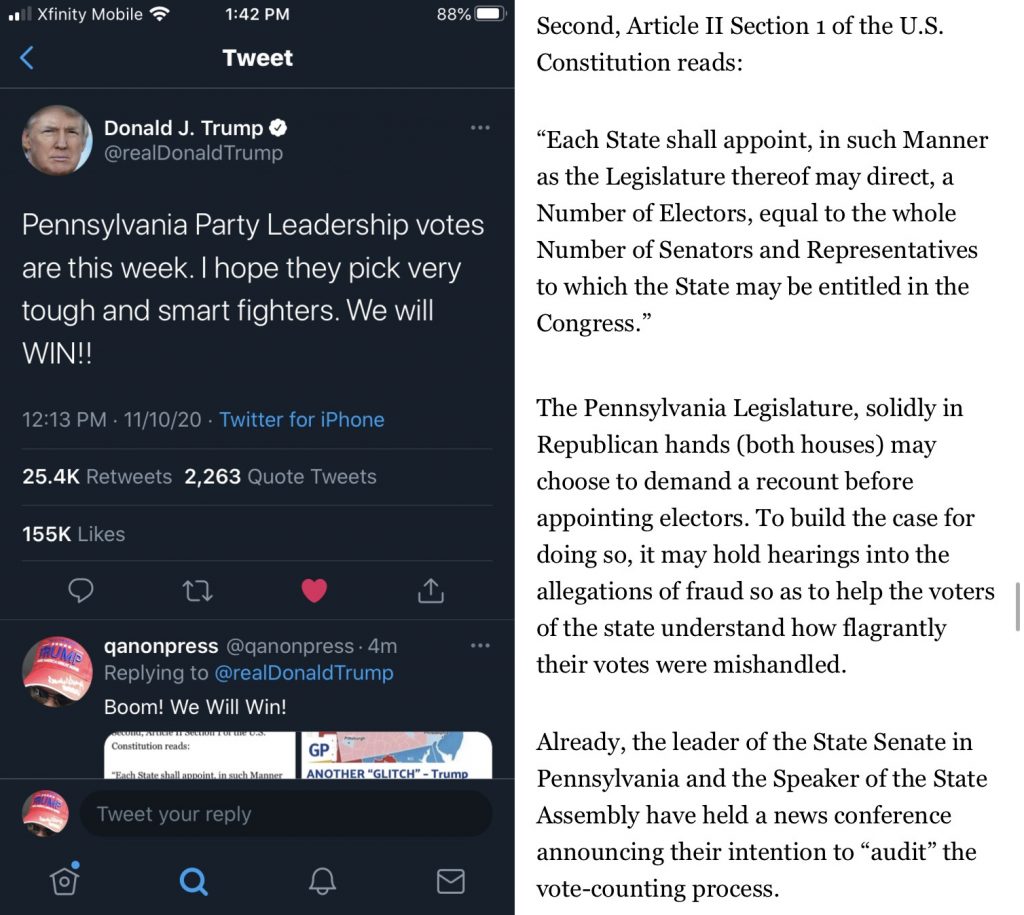The height and width of the screenshot is (915, 1024).
Task: Tap the Tweet your reply field
Action: pyautogui.click(x=285, y=814)
